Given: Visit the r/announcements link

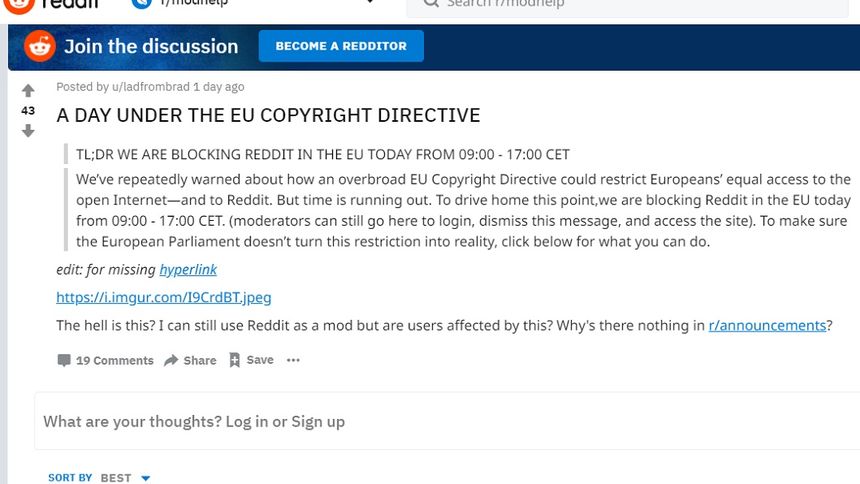Looking at the screenshot, I should [x=767, y=325].
